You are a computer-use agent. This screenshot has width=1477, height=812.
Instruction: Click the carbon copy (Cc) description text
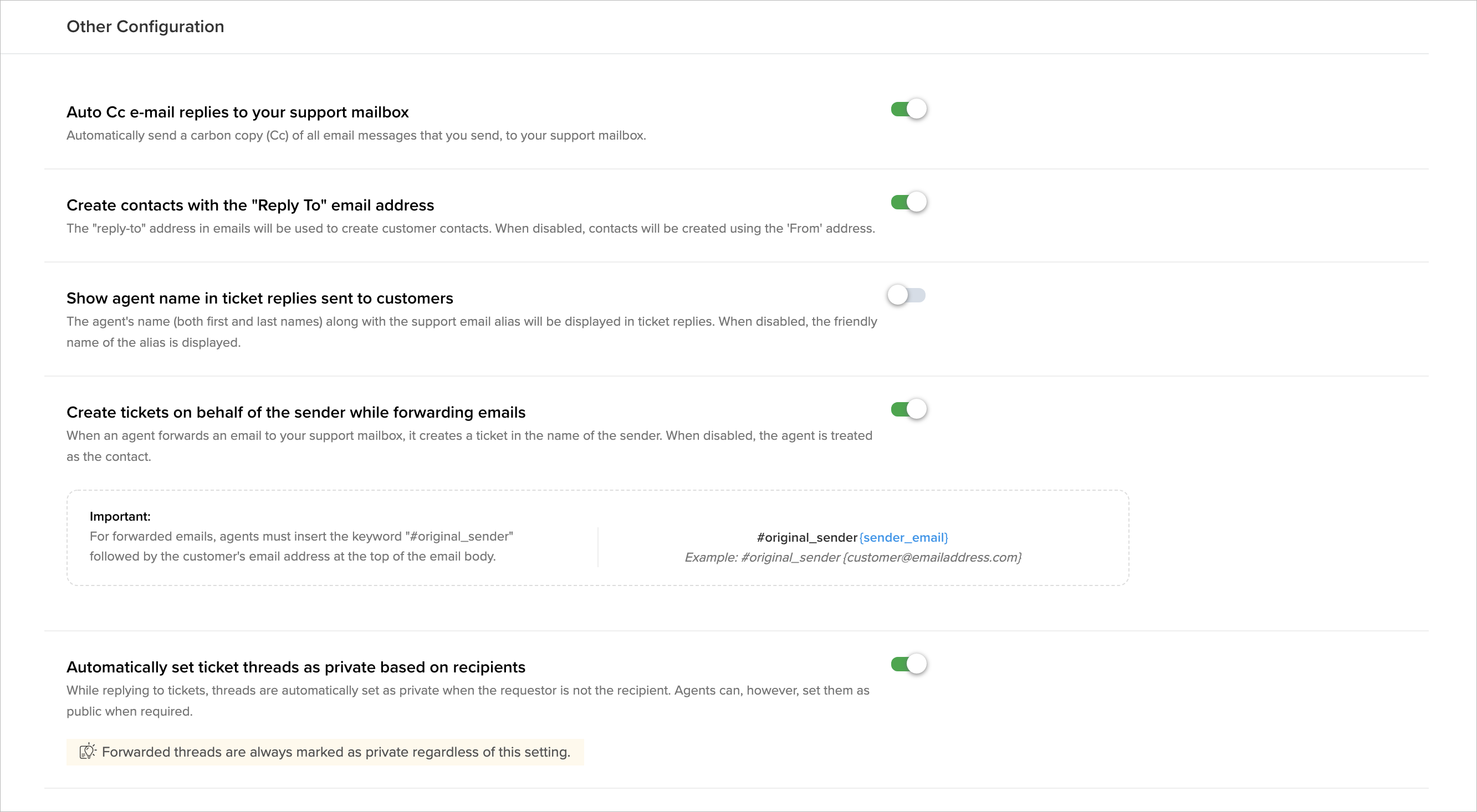coord(356,136)
